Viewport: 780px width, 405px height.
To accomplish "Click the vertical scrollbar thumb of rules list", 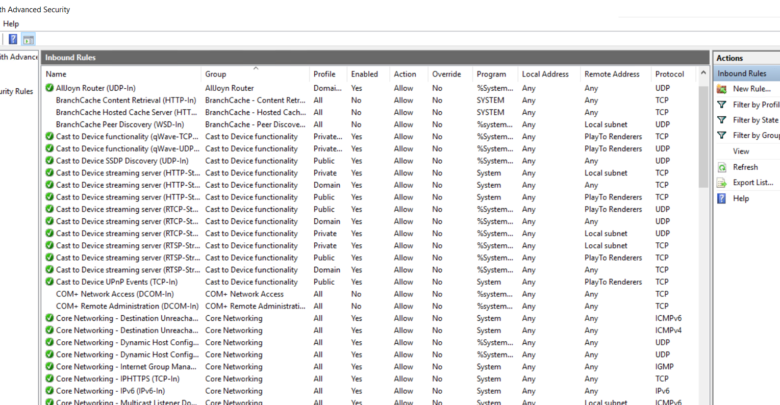I will tap(703, 136).
